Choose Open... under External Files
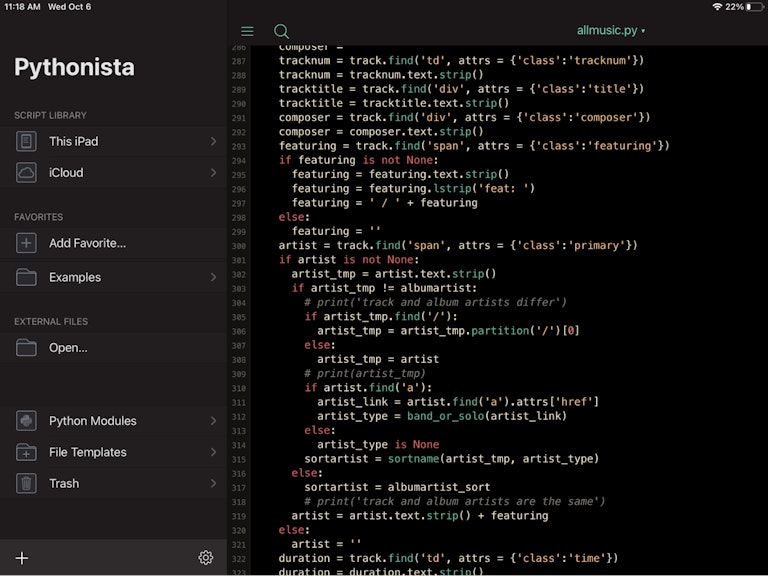This screenshot has width=768, height=576. [113, 348]
